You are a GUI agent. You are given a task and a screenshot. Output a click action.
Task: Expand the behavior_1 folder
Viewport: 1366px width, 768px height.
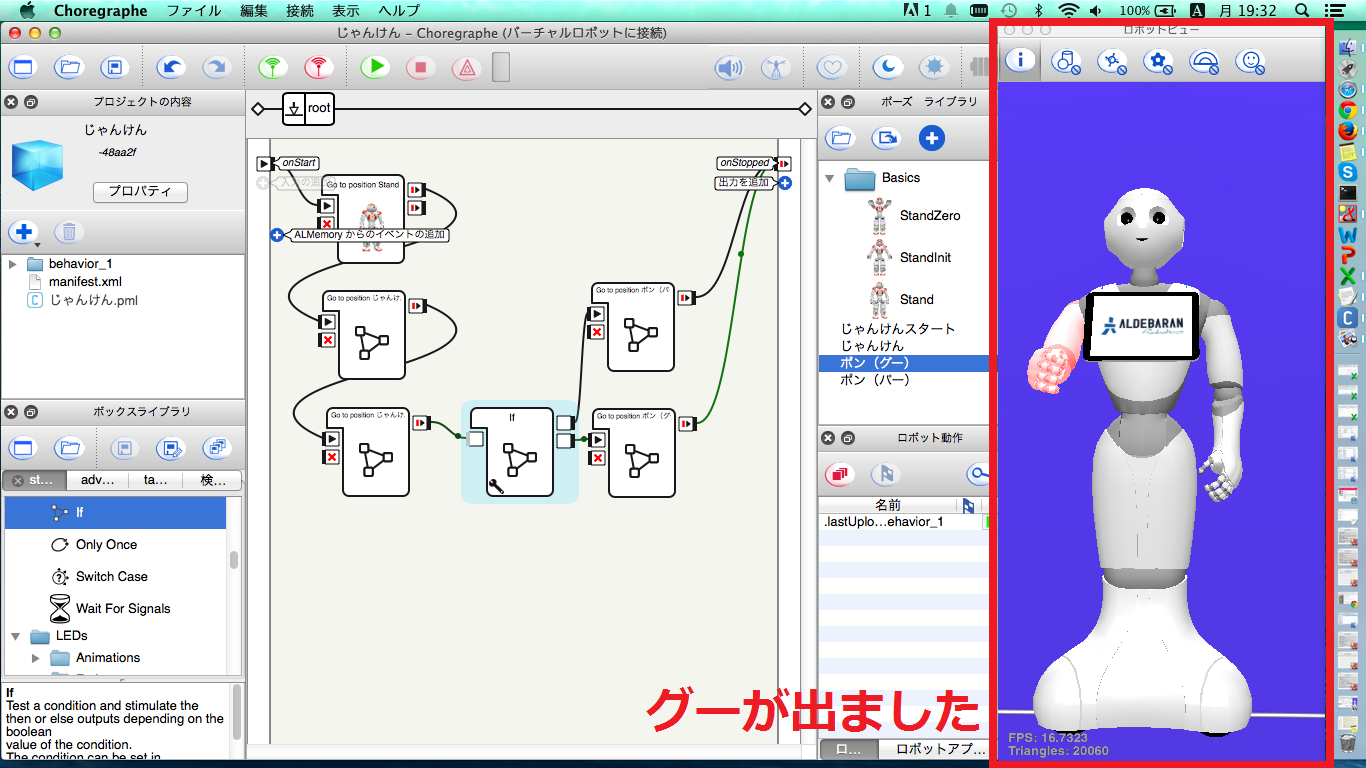tap(13, 264)
